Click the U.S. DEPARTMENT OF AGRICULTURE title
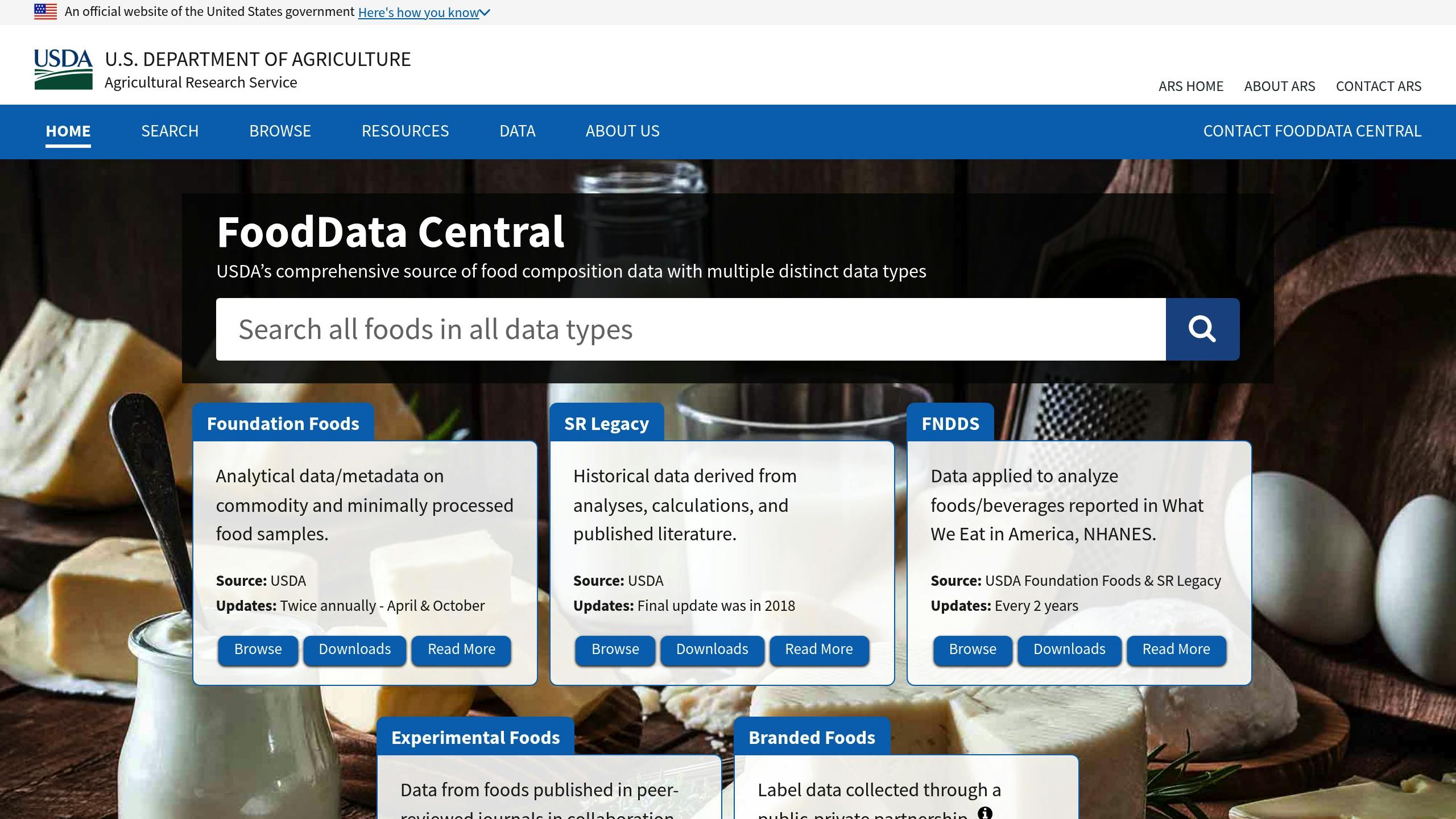 (258, 60)
